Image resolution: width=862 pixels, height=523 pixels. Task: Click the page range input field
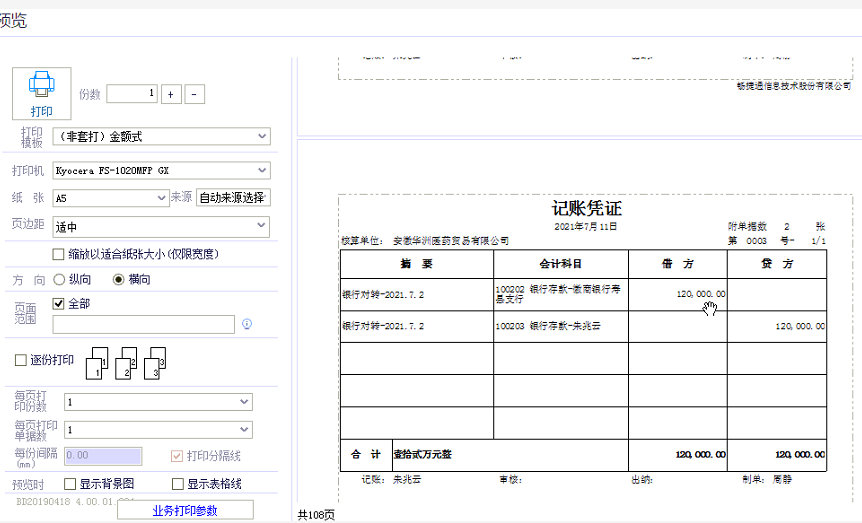(143, 324)
